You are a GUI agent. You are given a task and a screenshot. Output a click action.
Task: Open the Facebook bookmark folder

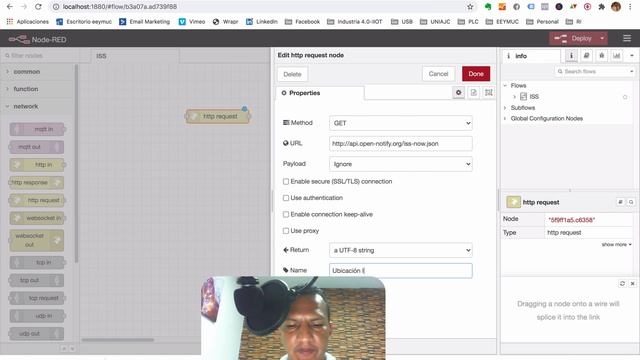click(302, 22)
